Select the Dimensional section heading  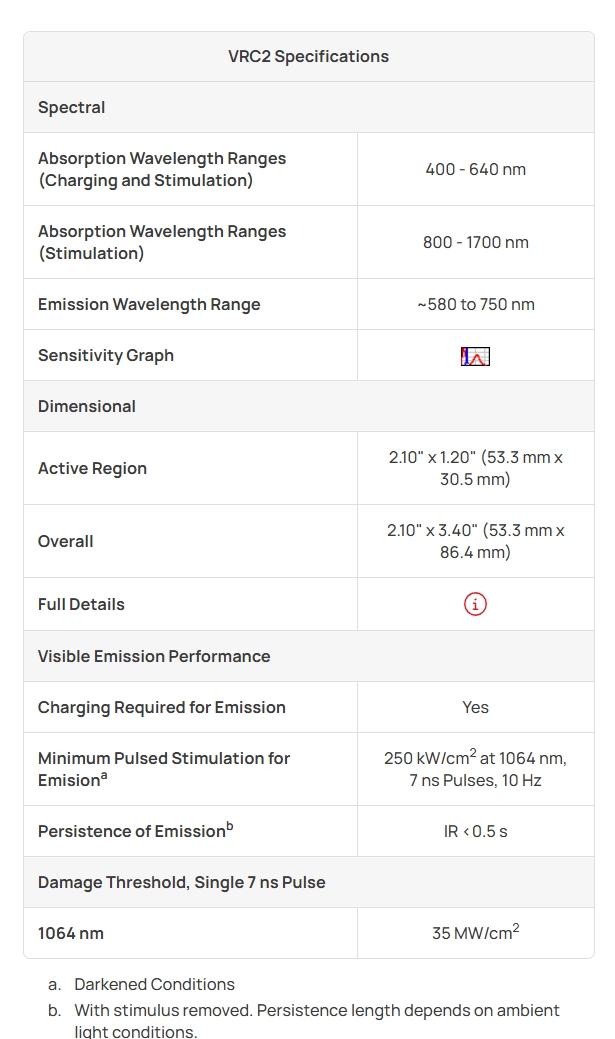point(87,406)
